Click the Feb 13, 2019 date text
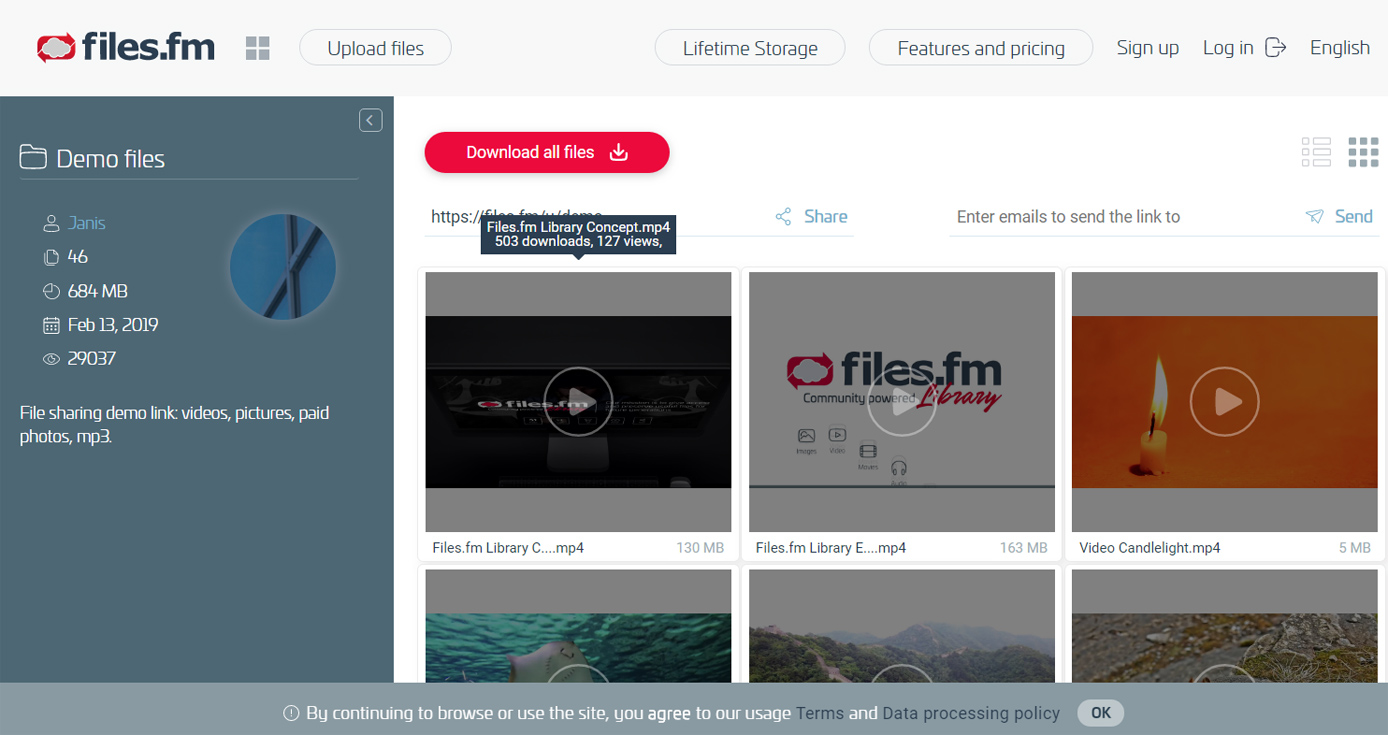The height and width of the screenshot is (735, 1388). pyautogui.click(x=113, y=325)
